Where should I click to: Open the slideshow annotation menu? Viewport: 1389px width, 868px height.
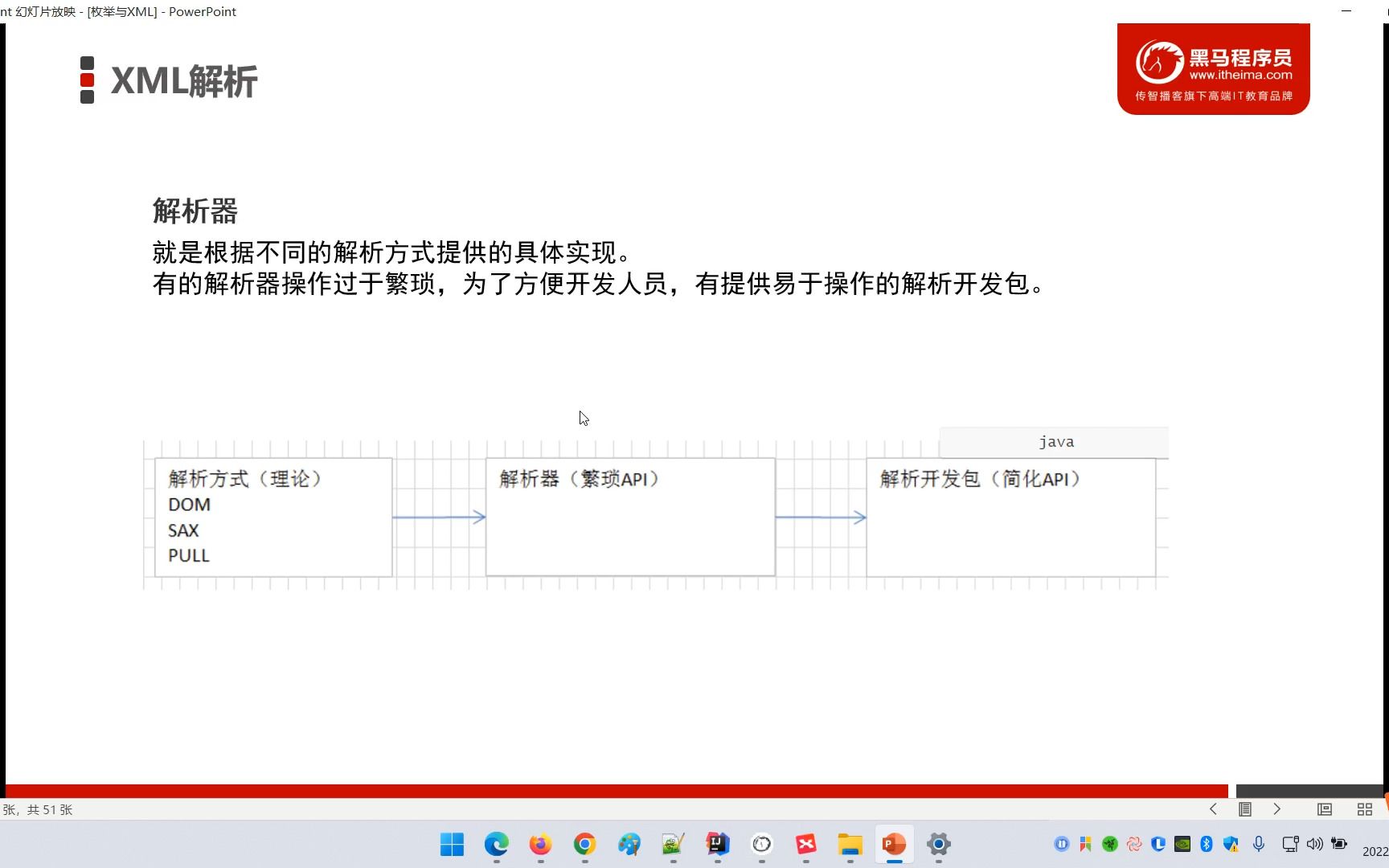point(1245,809)
